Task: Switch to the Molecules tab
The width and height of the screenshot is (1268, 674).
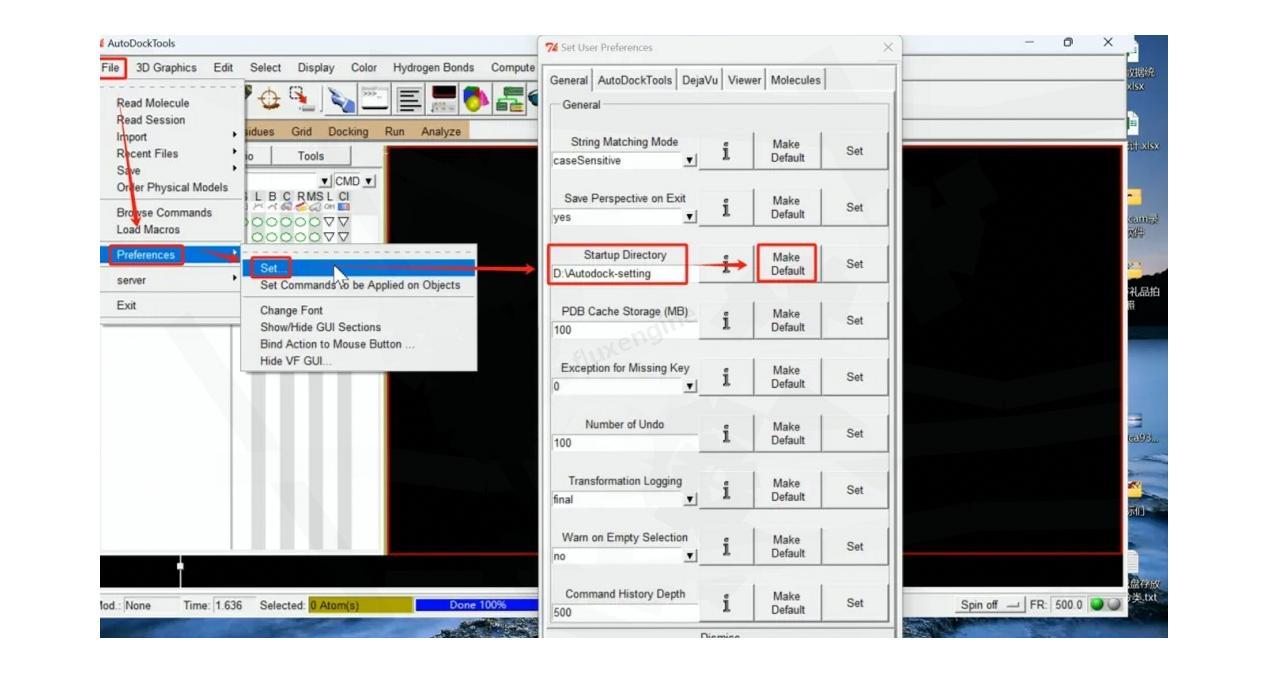Action: tap(796, 80)
